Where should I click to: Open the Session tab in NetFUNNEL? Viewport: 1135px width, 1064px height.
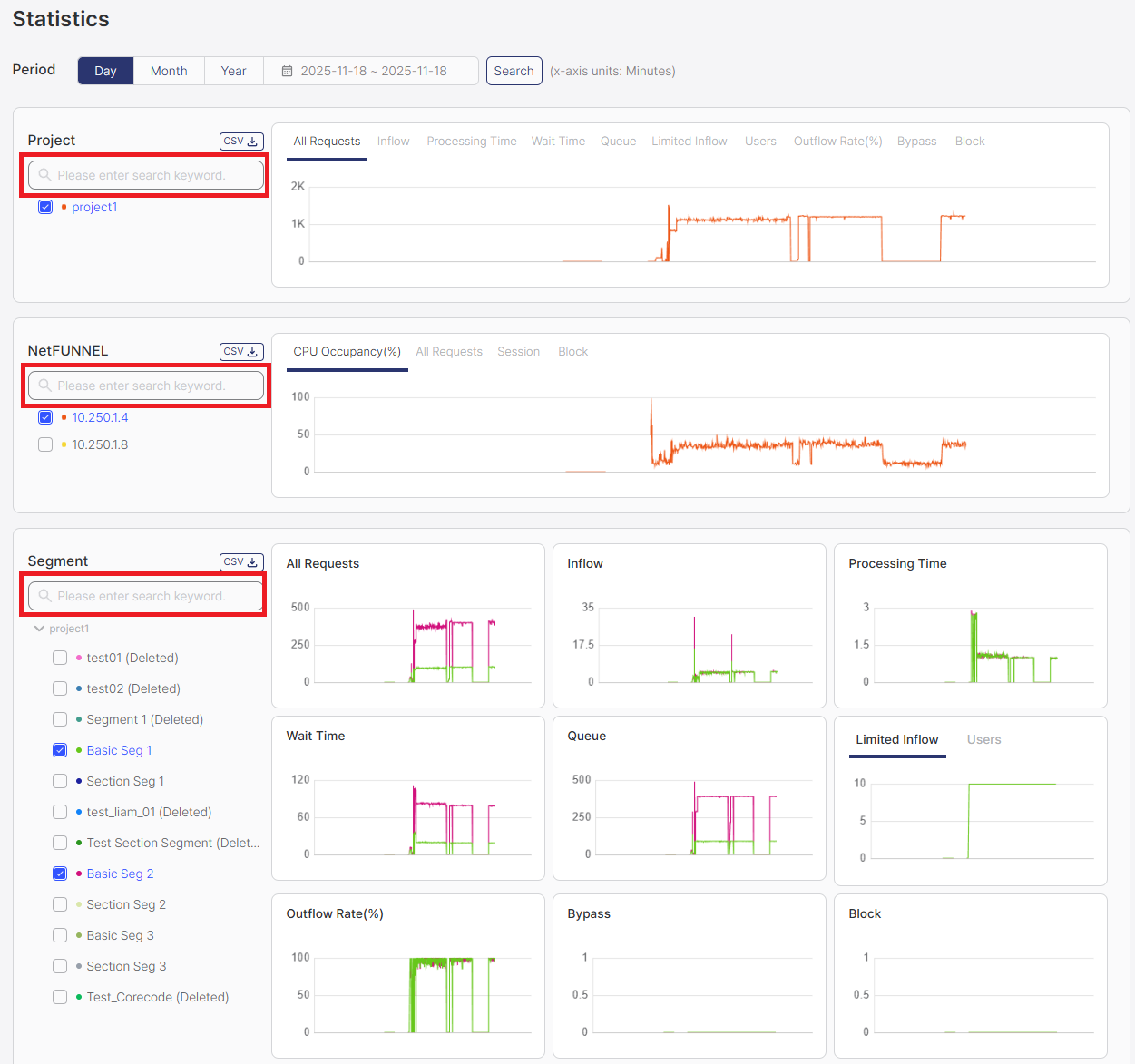tap(518, 352)
